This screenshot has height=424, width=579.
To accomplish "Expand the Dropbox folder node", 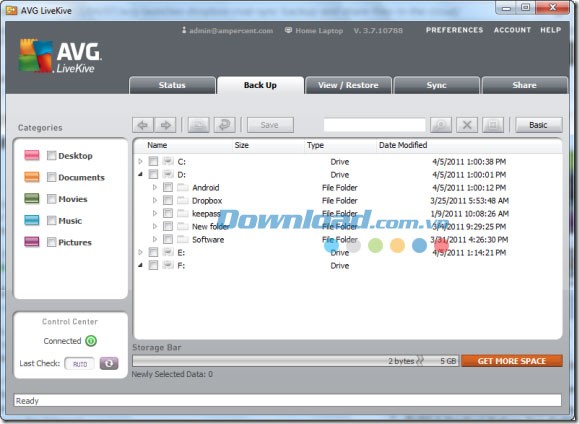I will click(155, 200).
